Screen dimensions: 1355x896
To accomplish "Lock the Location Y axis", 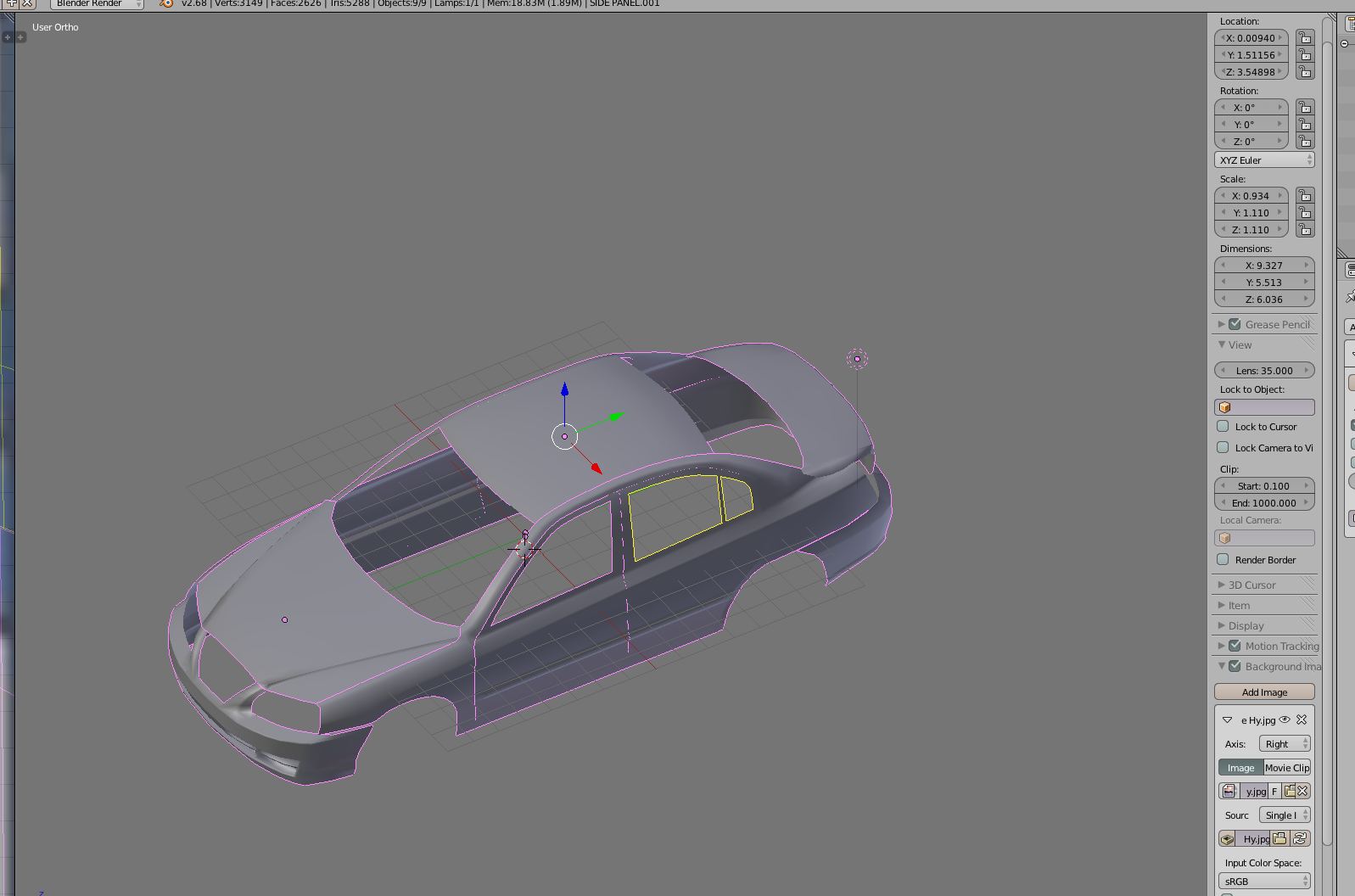I will pos(1305,55).
